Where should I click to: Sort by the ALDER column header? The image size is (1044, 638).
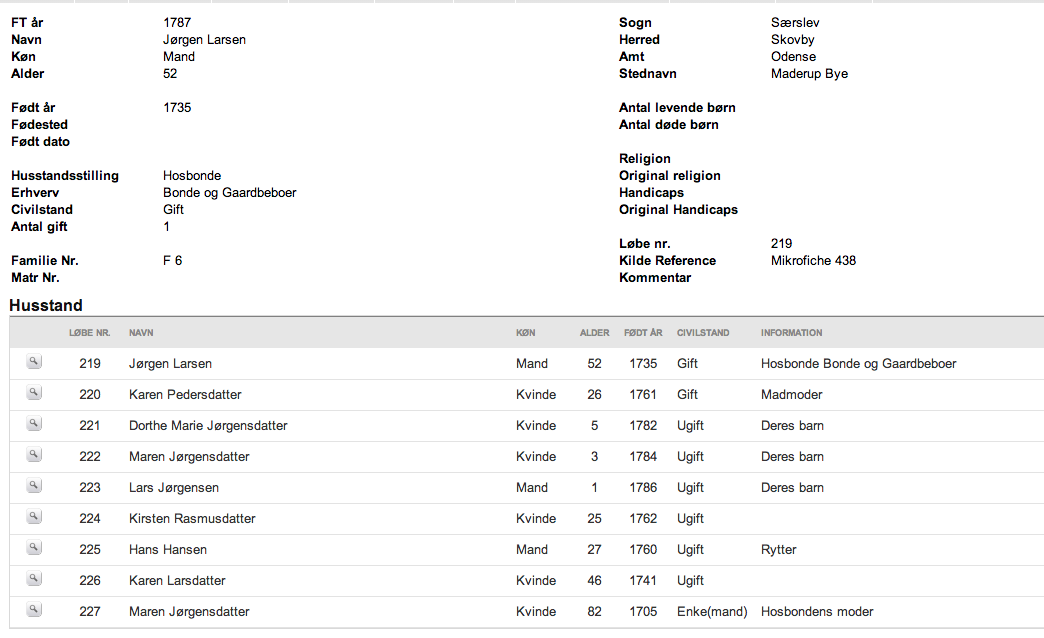click(x=595, y=332)
